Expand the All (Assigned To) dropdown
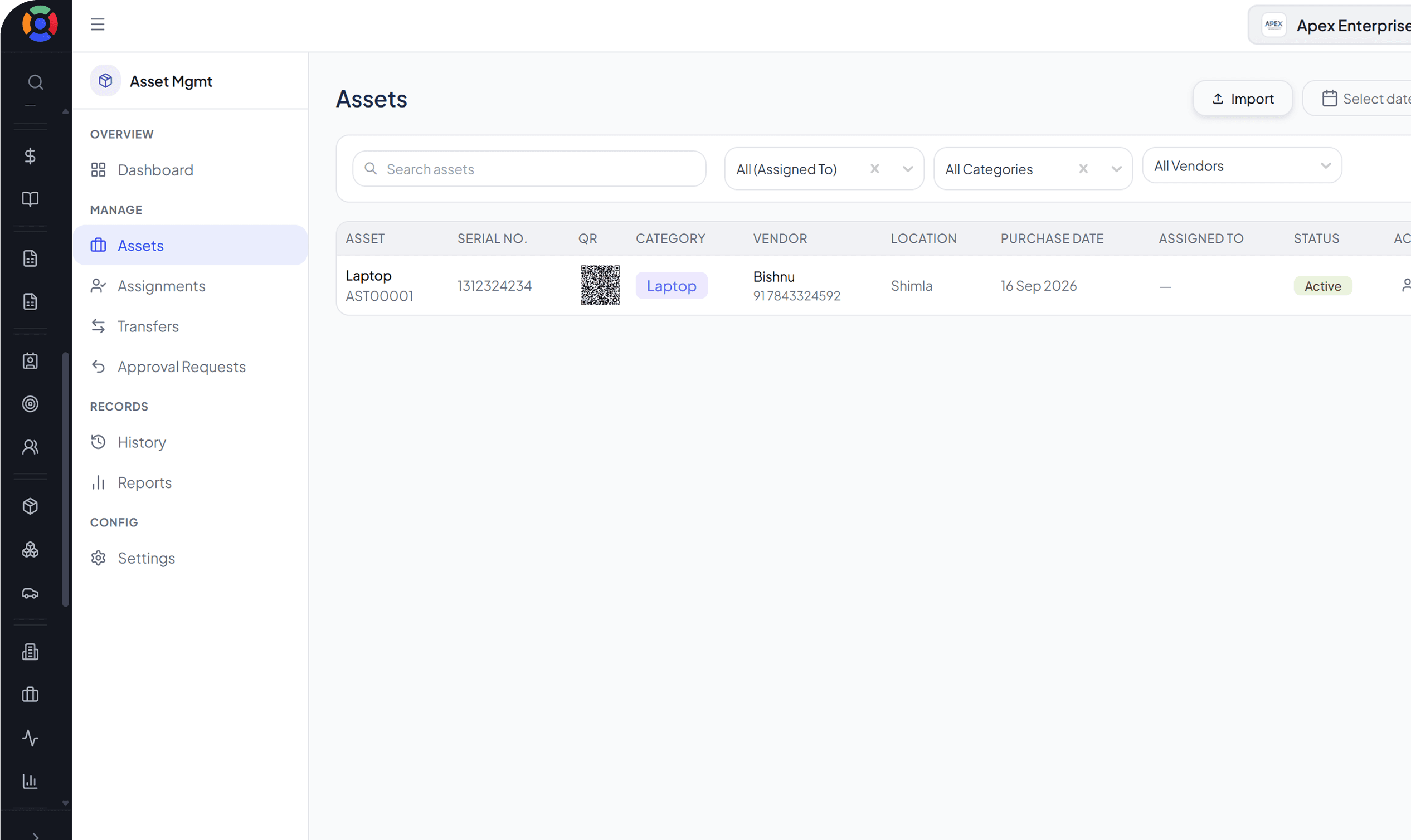 [x=908, y=169]
